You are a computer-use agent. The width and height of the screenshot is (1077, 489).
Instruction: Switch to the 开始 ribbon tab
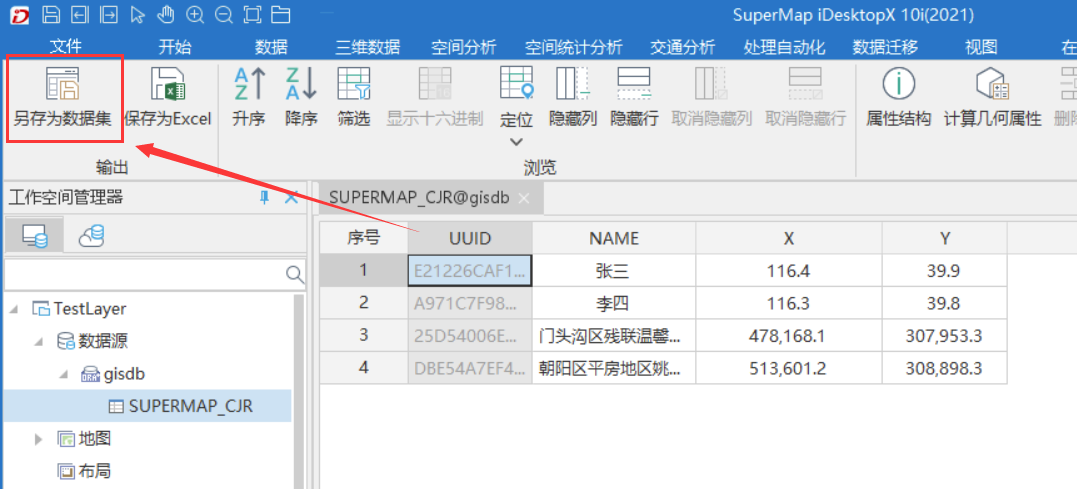click(175, 47)
